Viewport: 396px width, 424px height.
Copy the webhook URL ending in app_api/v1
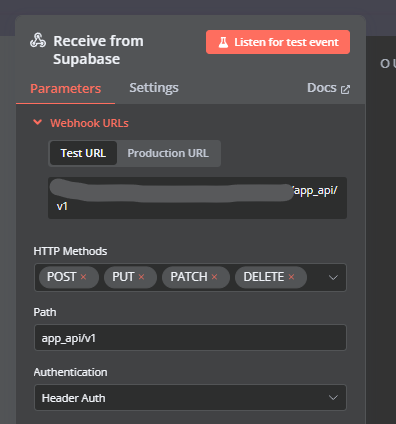click(x=197, y=198)
